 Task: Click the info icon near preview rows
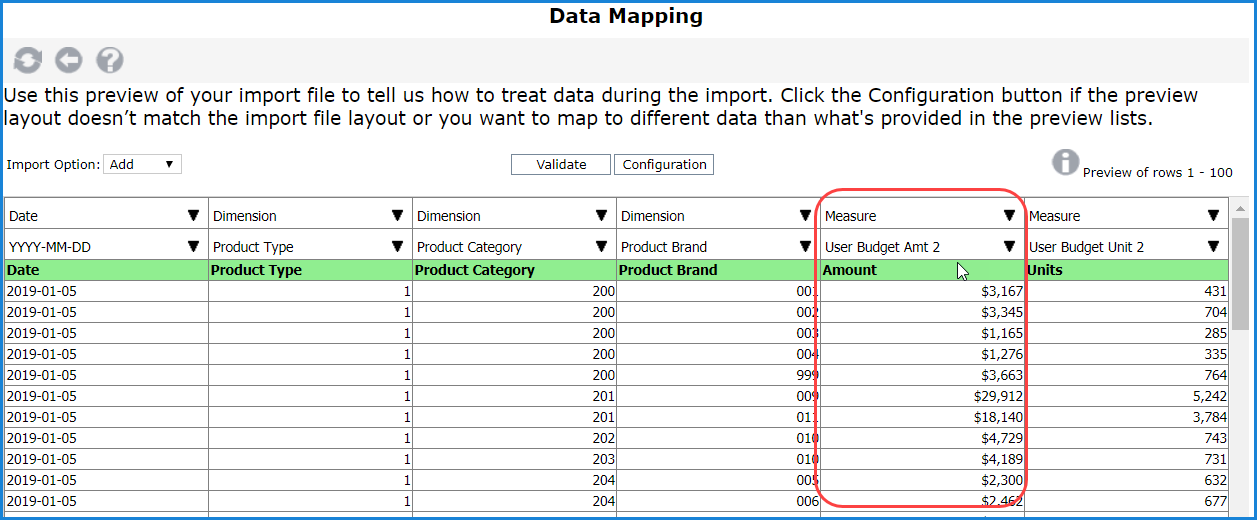1066,162
